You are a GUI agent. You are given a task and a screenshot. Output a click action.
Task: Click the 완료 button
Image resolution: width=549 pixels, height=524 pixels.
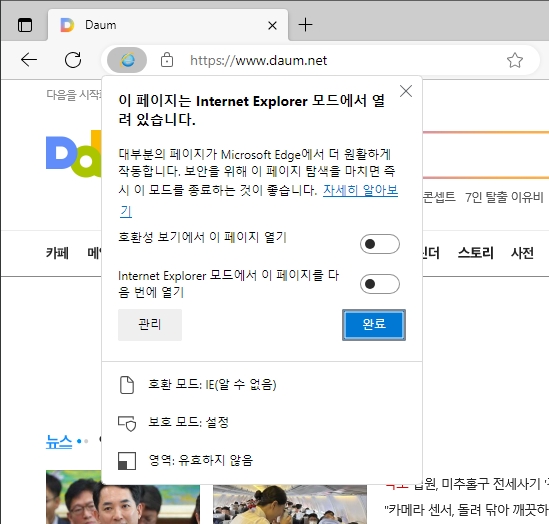click(374, 324)
